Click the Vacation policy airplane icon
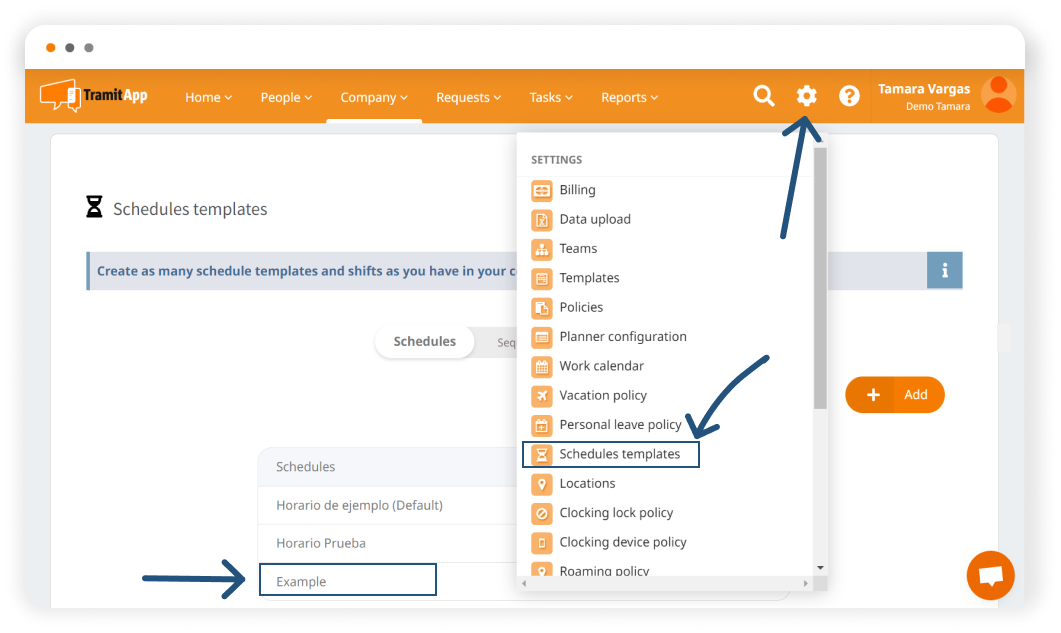Screen dimensions: 1061x633 pos(541,396)
